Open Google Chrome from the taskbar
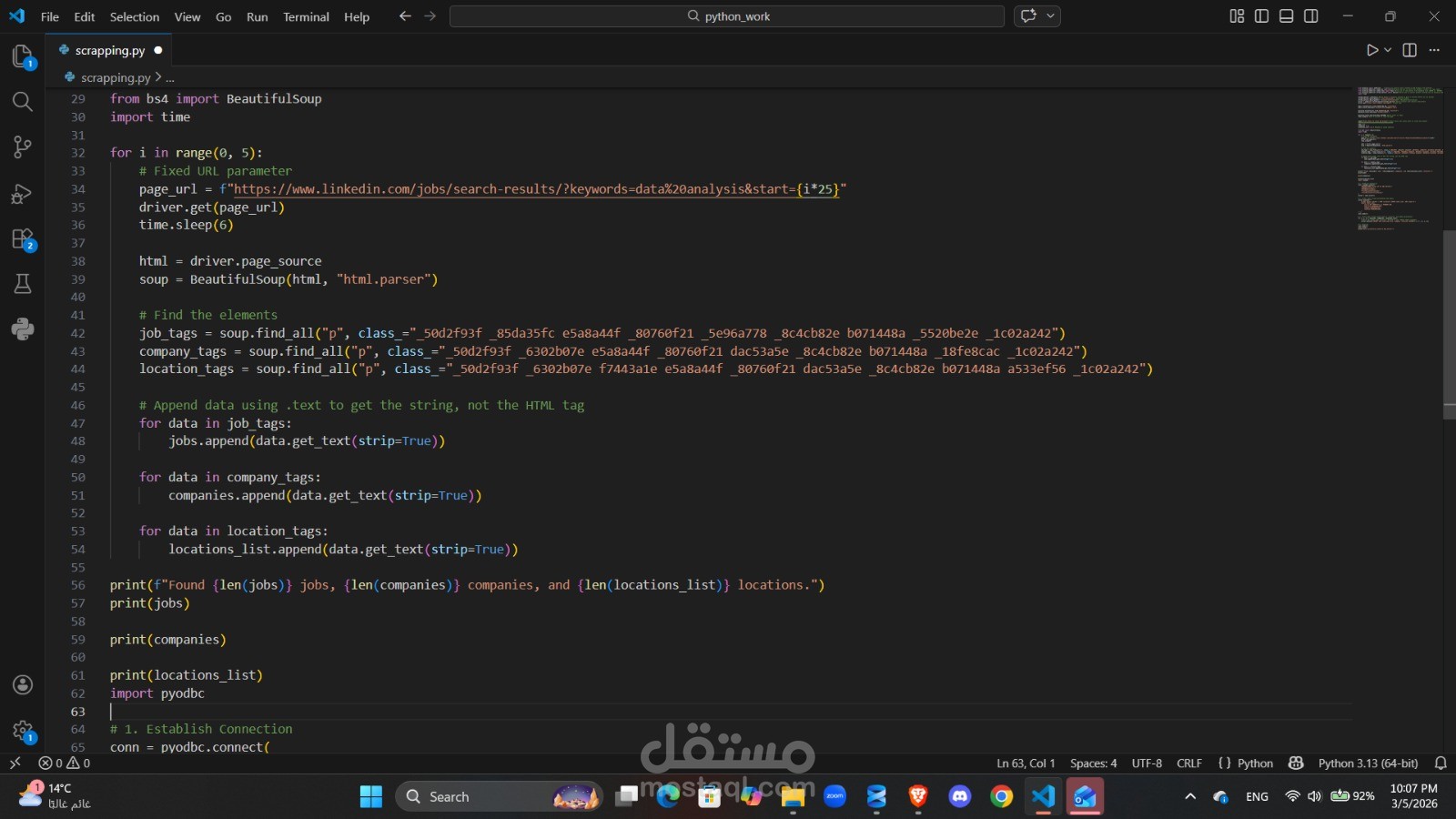This screenshot has width=1456, height=819. point(1001,797)
